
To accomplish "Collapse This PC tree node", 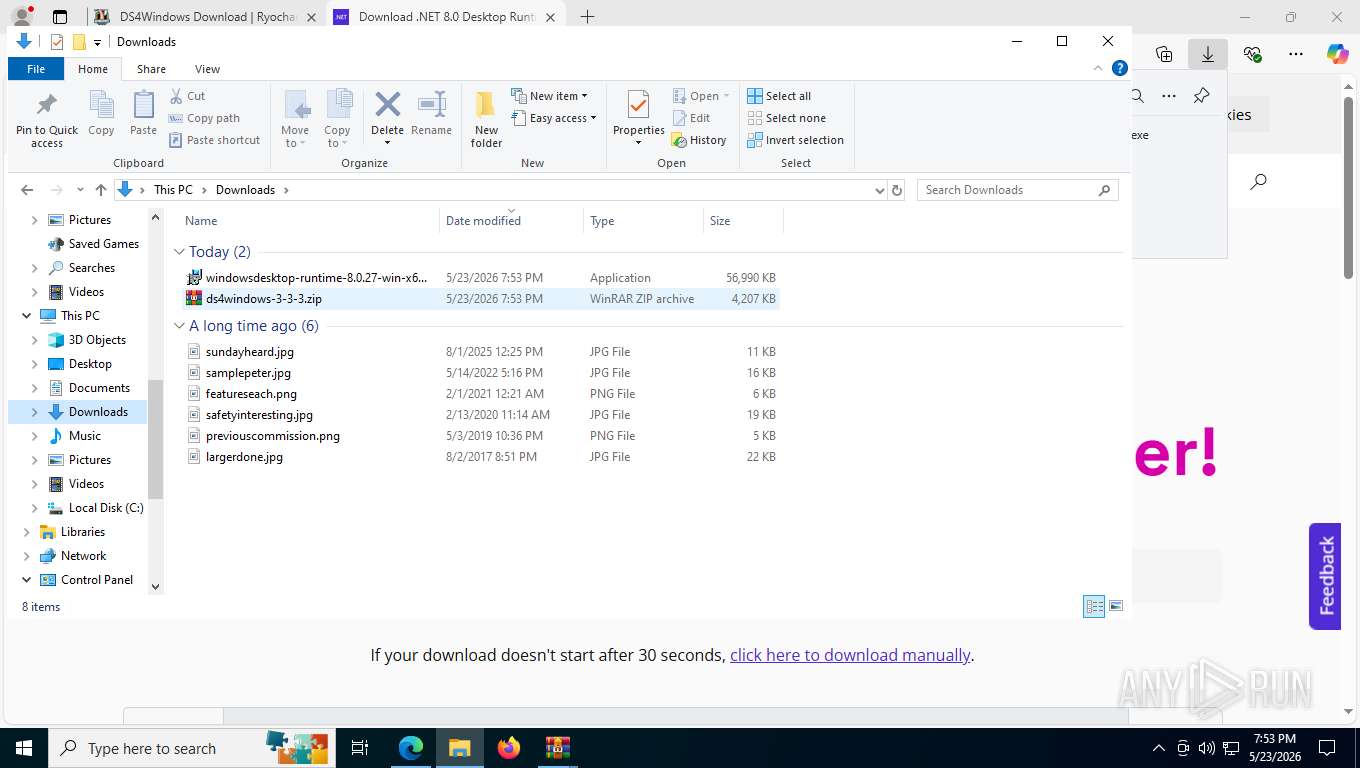I will (x=26, y=316).
